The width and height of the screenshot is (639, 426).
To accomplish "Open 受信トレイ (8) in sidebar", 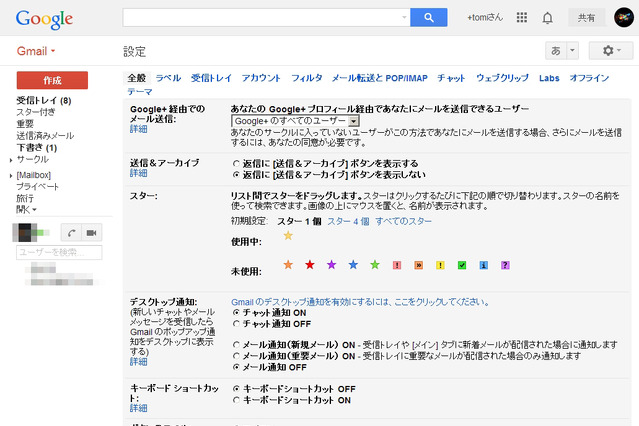I will pyautogui.click(x=44, y=100).
